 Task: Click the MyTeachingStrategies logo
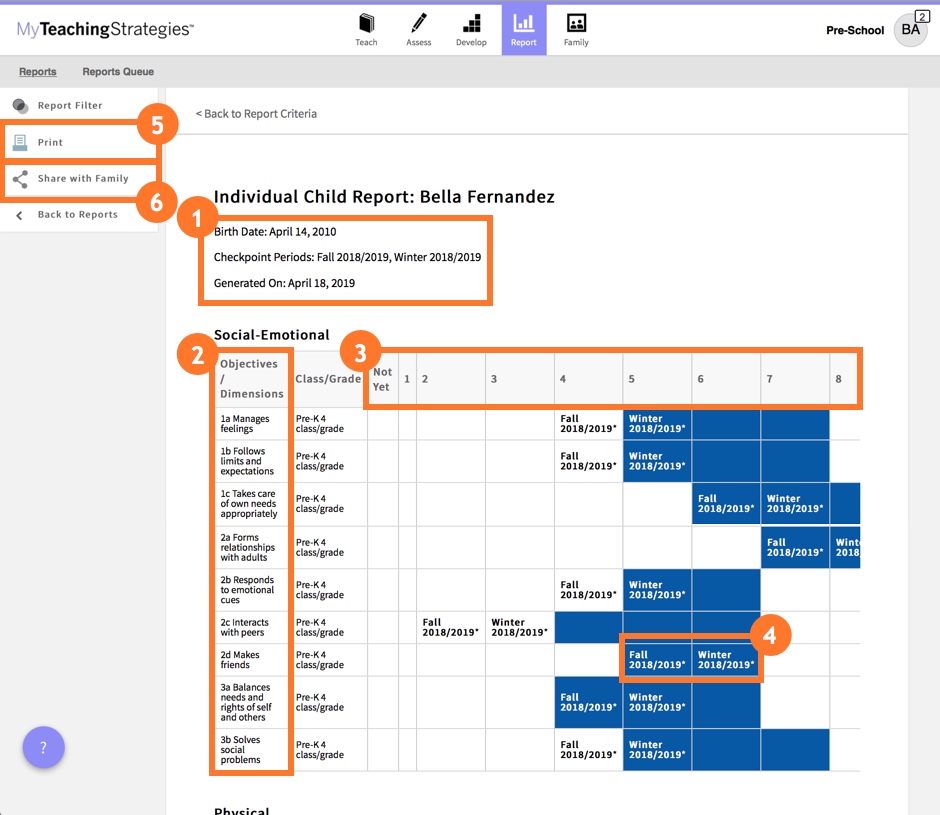click(x=105, y=30)
